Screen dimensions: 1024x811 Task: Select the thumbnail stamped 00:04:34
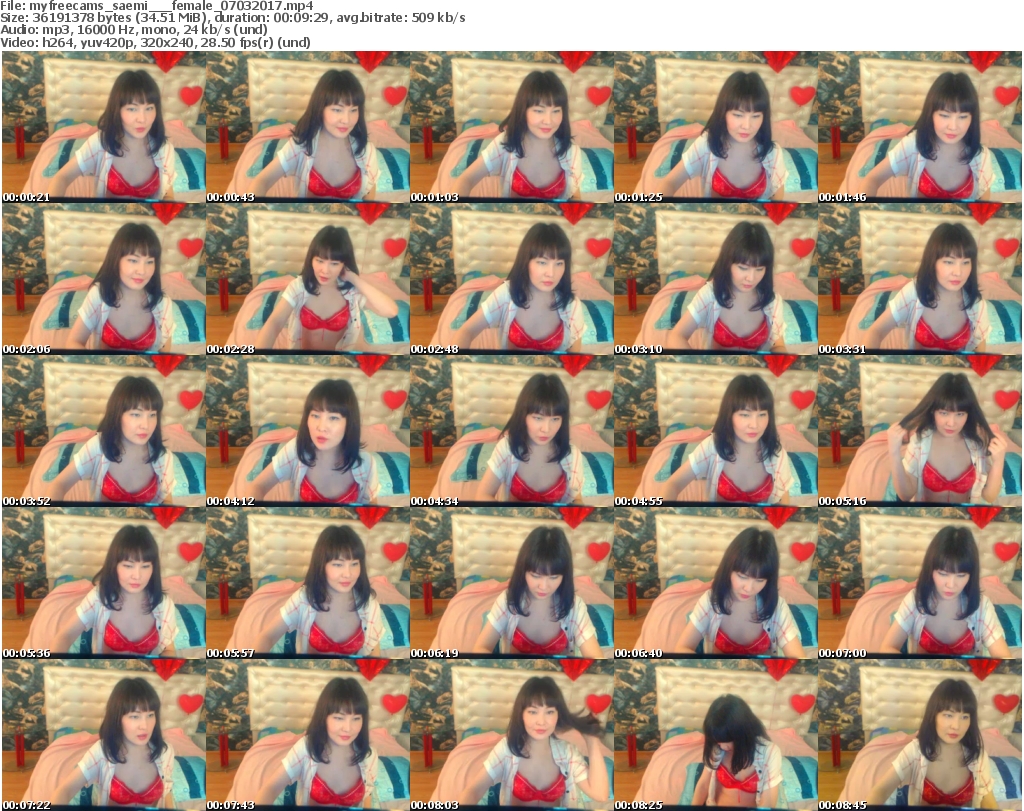pos(511,431)
